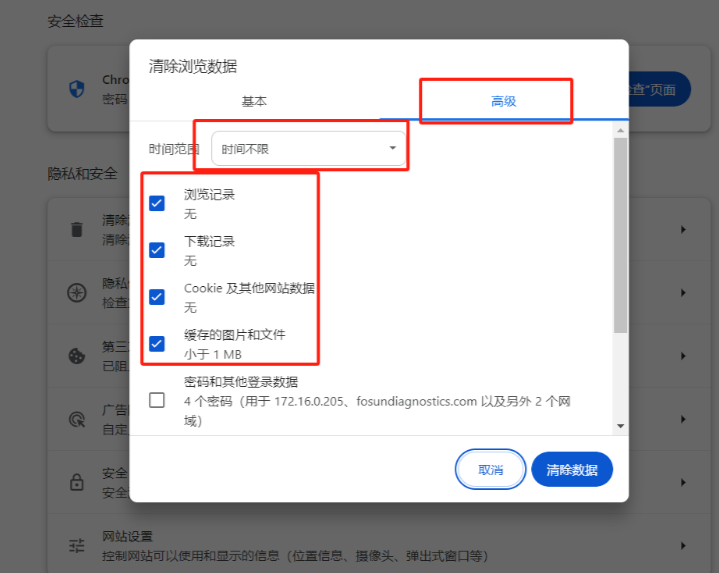Expand the privacy guide row arrow
Viewport: 719px width, 573px height.
click(683, 292)
